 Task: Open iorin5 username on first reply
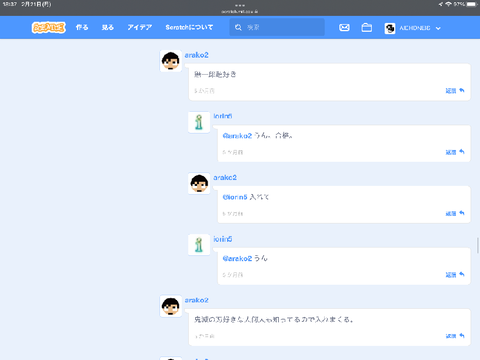(x=223, y=116)
